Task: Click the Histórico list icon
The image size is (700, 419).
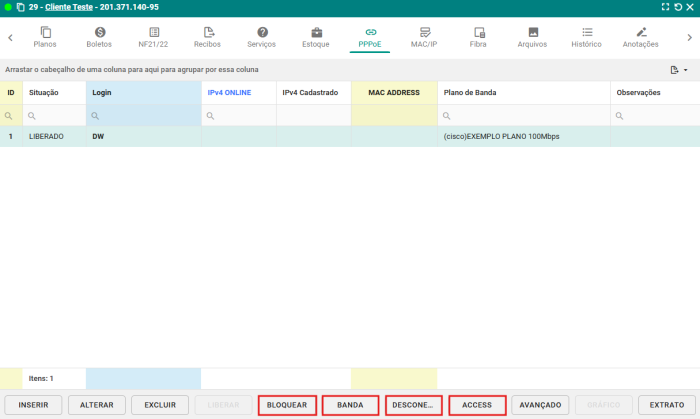Action: point(586,33)
